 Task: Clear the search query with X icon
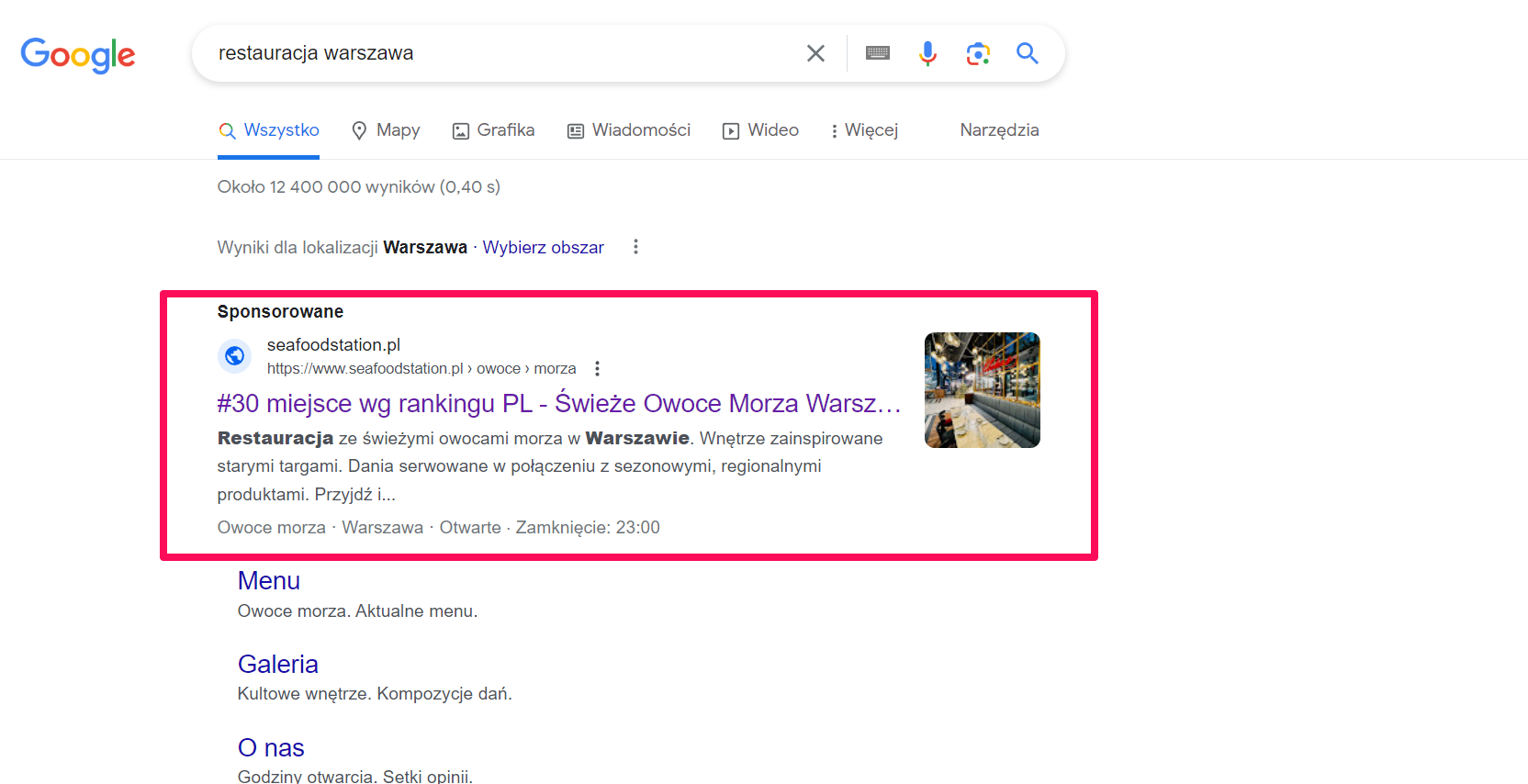(x=815, y=53)
